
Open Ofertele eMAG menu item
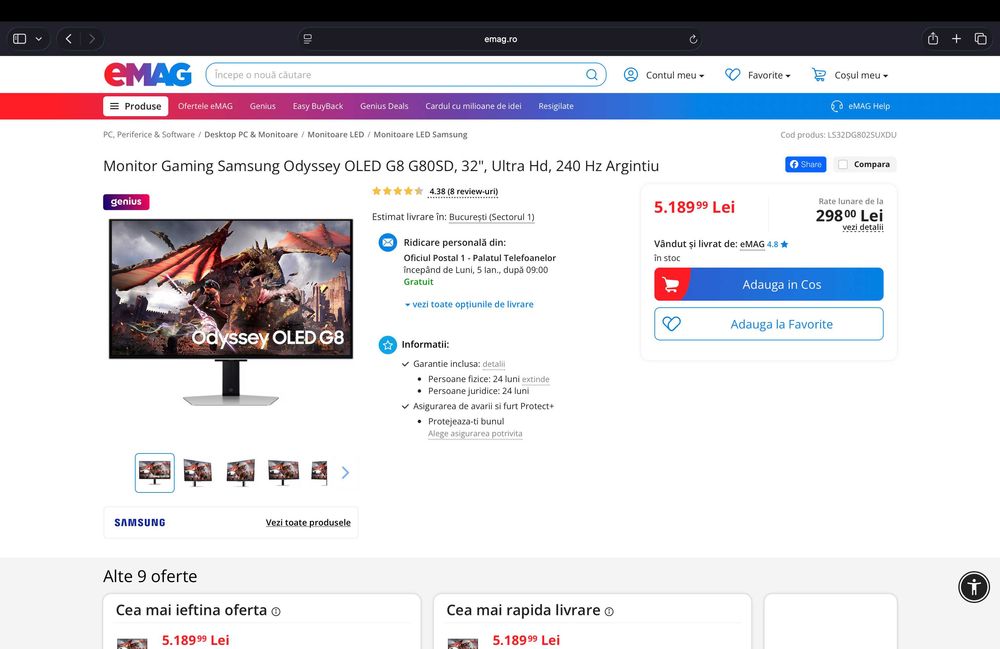point(205,106)
